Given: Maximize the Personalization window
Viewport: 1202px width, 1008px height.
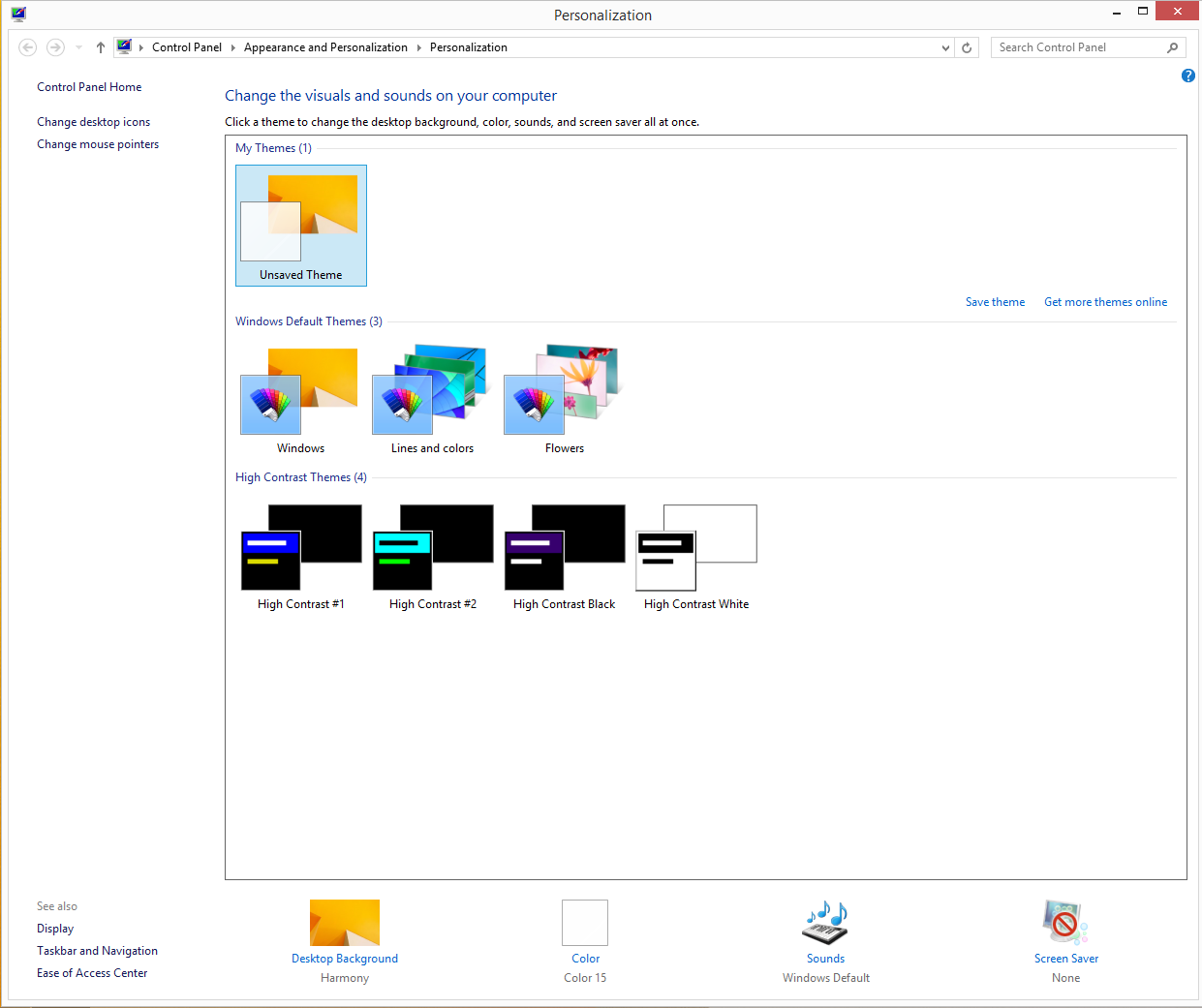Looking at the screenshot, I should (x=1143, y=12).
